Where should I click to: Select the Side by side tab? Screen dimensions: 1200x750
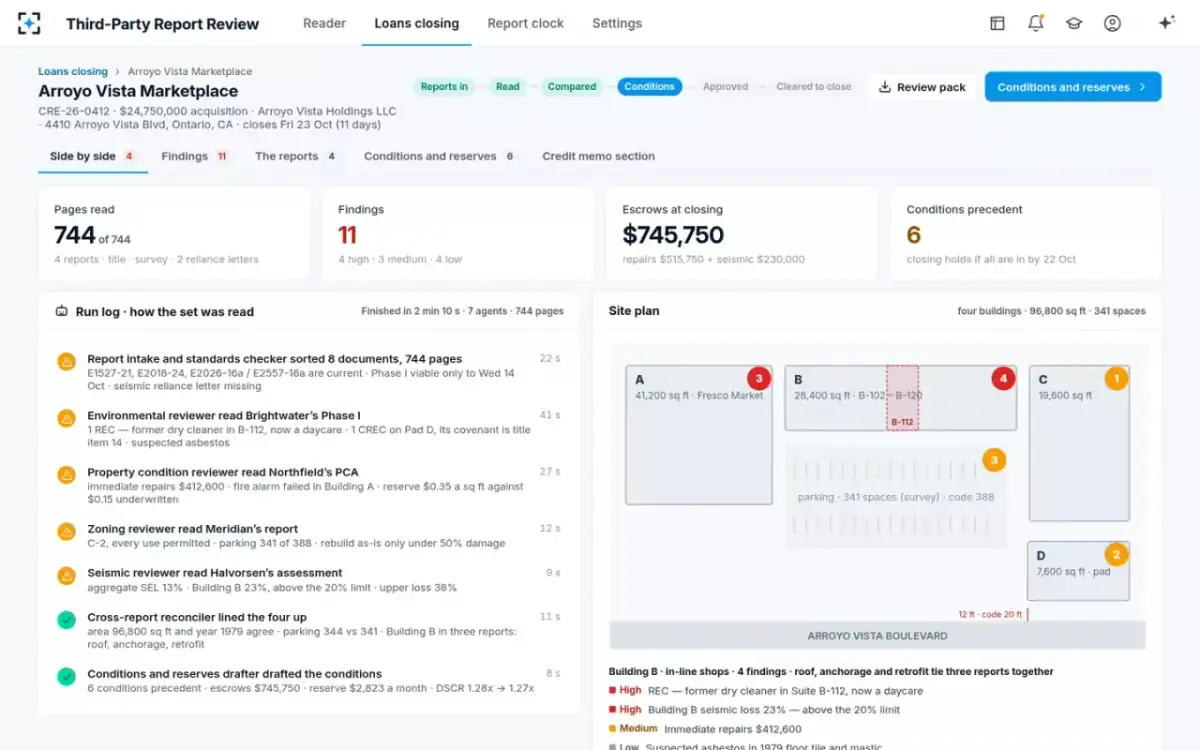(92, 156)
